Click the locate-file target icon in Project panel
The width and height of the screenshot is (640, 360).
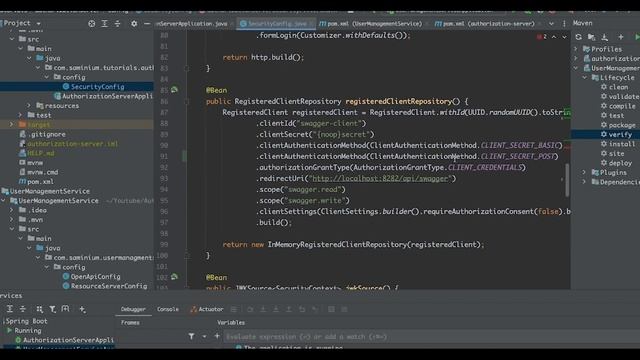[x=92, y=24]
